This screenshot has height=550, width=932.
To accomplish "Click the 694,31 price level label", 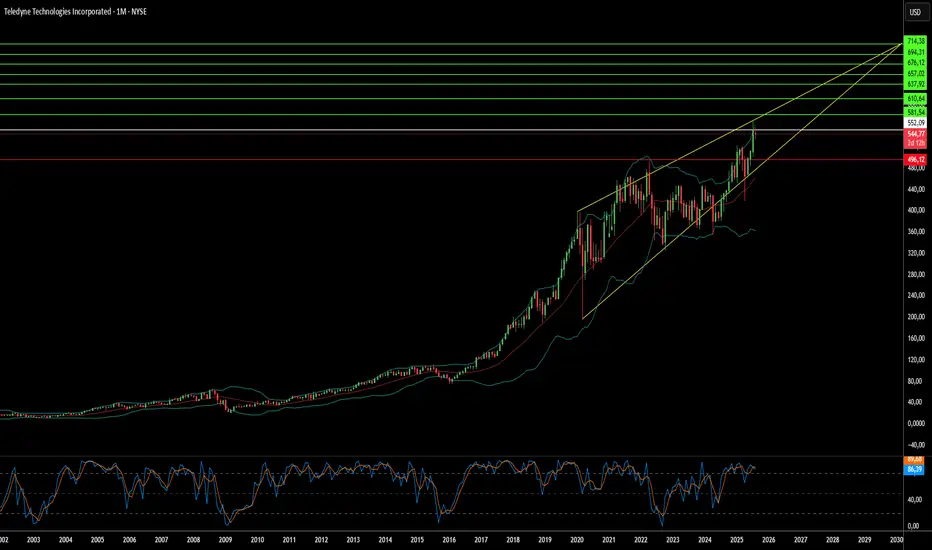I will point(913,51).
